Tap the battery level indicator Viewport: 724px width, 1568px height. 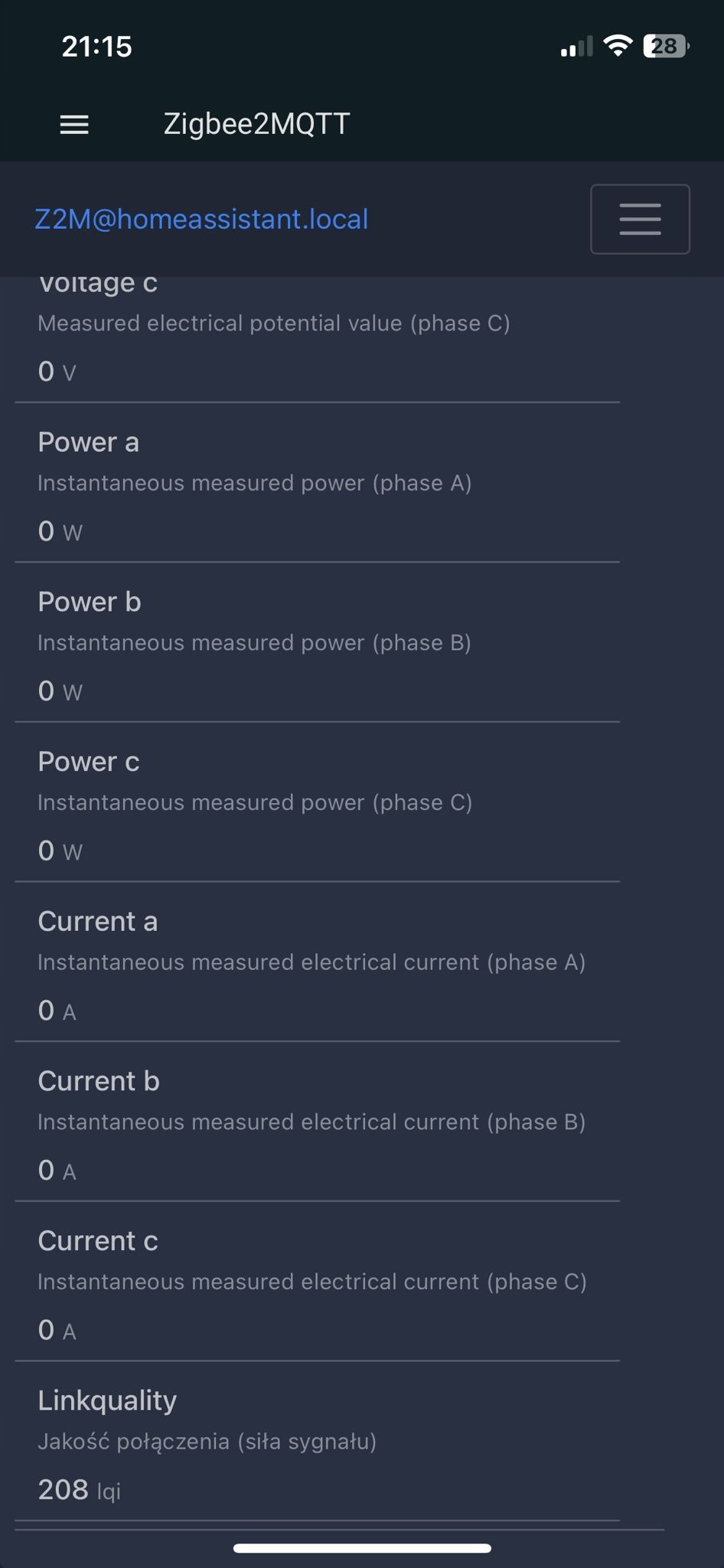(665, 47)
